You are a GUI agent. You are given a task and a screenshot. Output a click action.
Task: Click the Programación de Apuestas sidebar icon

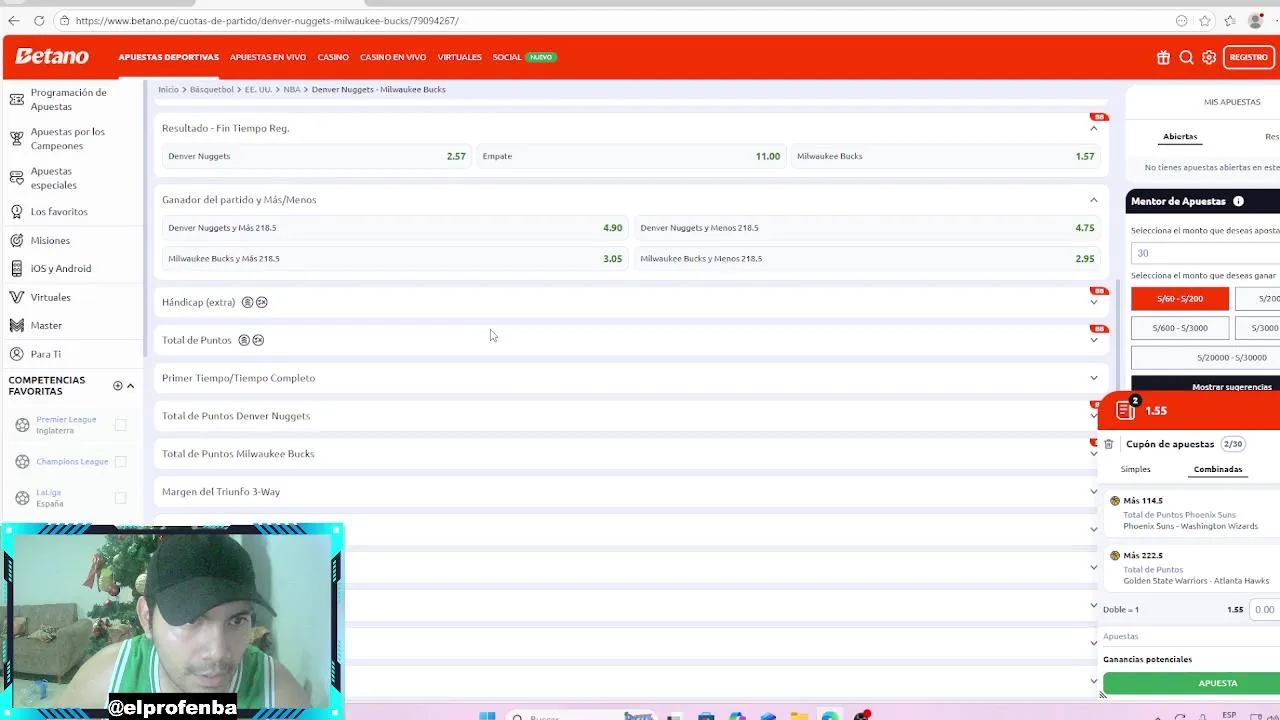coord(16,99)
